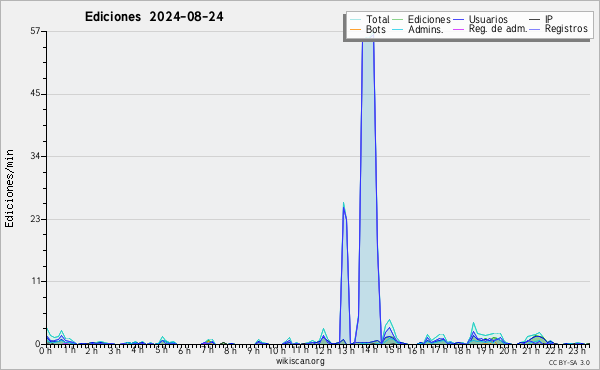The width and height of the screenshot is (600, 370).
Task: Click the '5 h' x-axis label
Action: (x=161, y=350)
